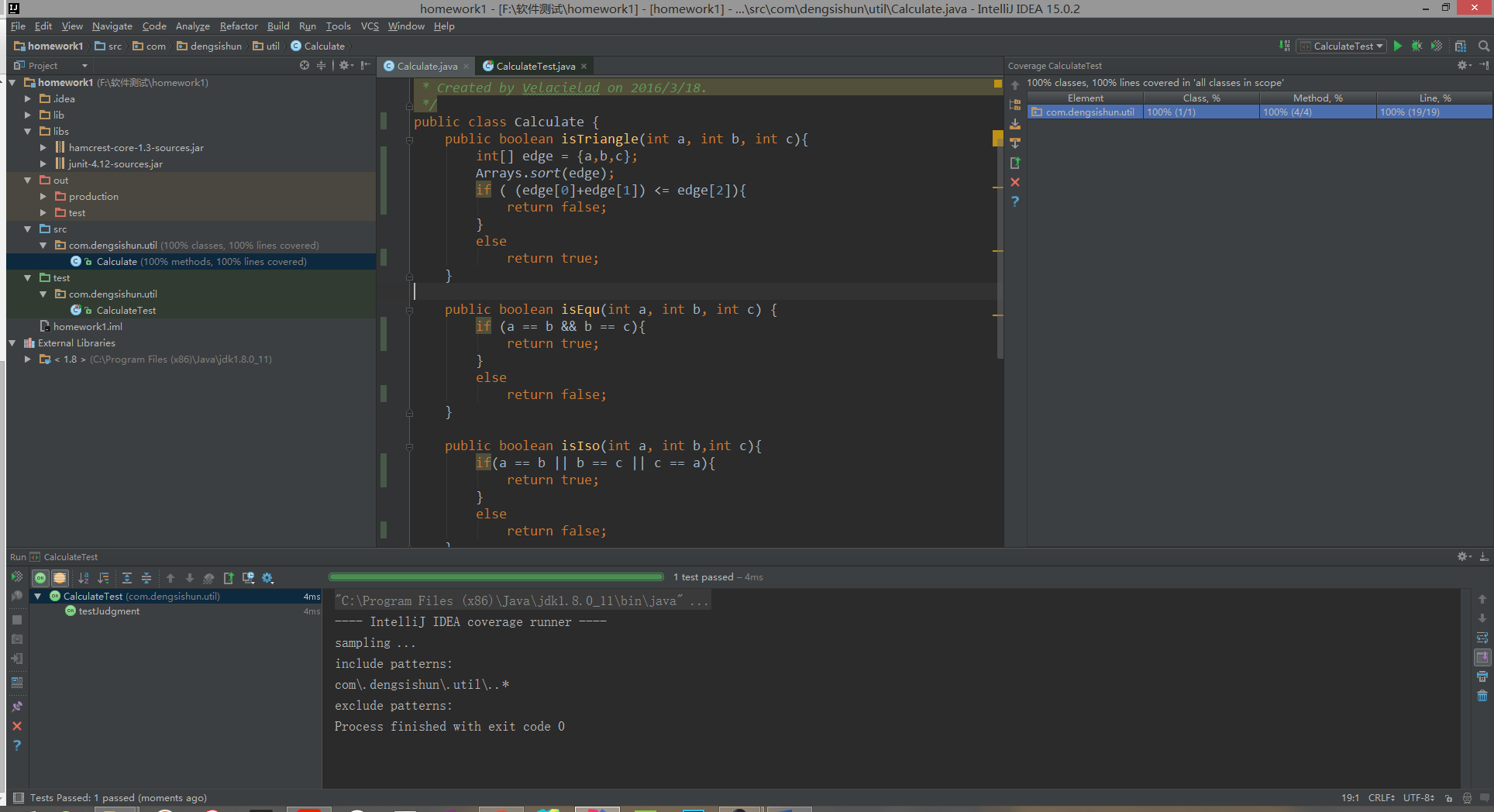1494x812 pixels.
Task: Rerun tests with coverage in Run panel
Action: point(17,577)
